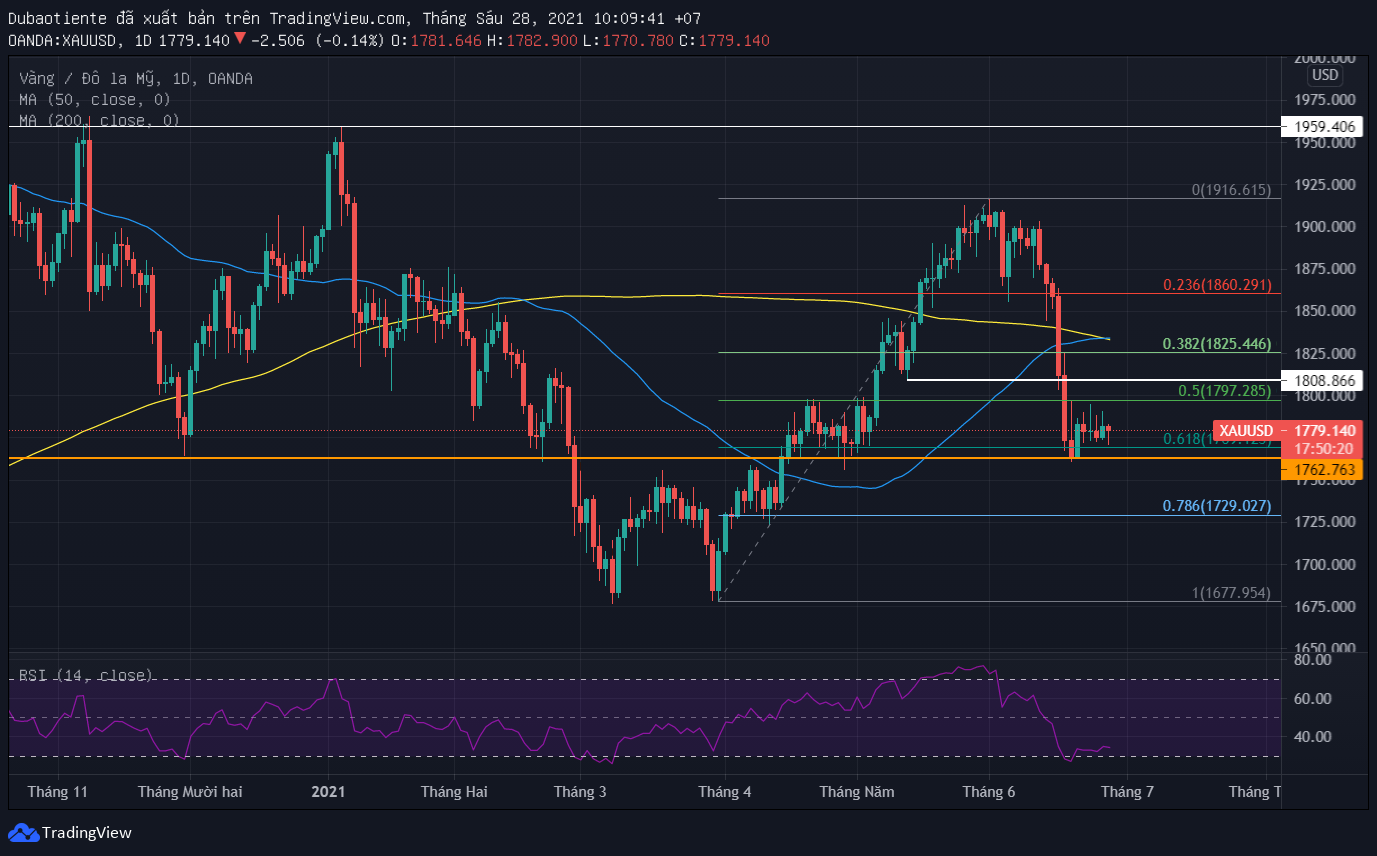Image resolution: width=1377 pixels, height=856 pixels.
Task: Select Fibonacci level 0.786(1729.027) label
Action: pos(1217,507)
